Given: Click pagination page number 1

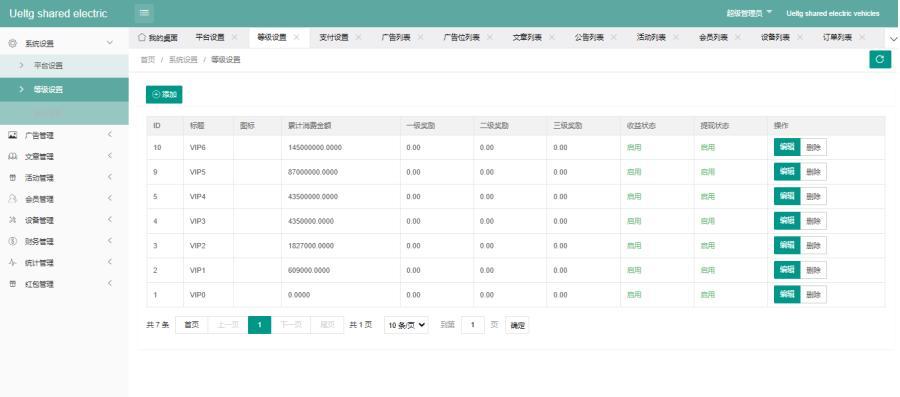Looking at the screenshot, I should [x=259, y=325].
